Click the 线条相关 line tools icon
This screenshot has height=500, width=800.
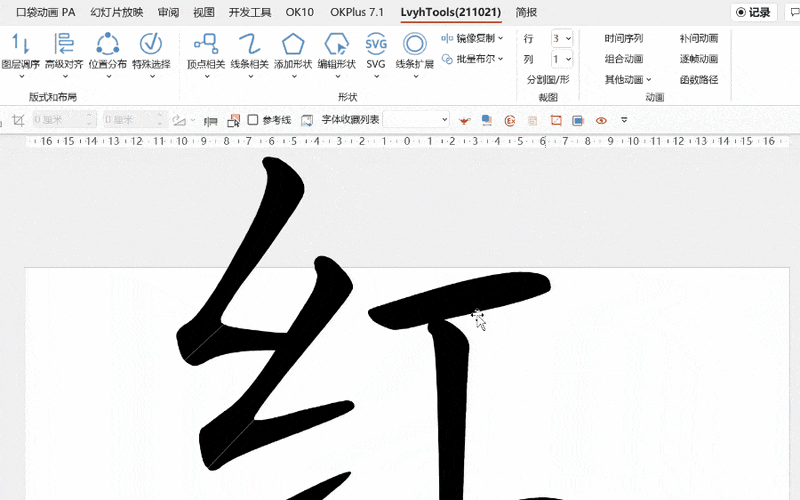coord(249,44)
